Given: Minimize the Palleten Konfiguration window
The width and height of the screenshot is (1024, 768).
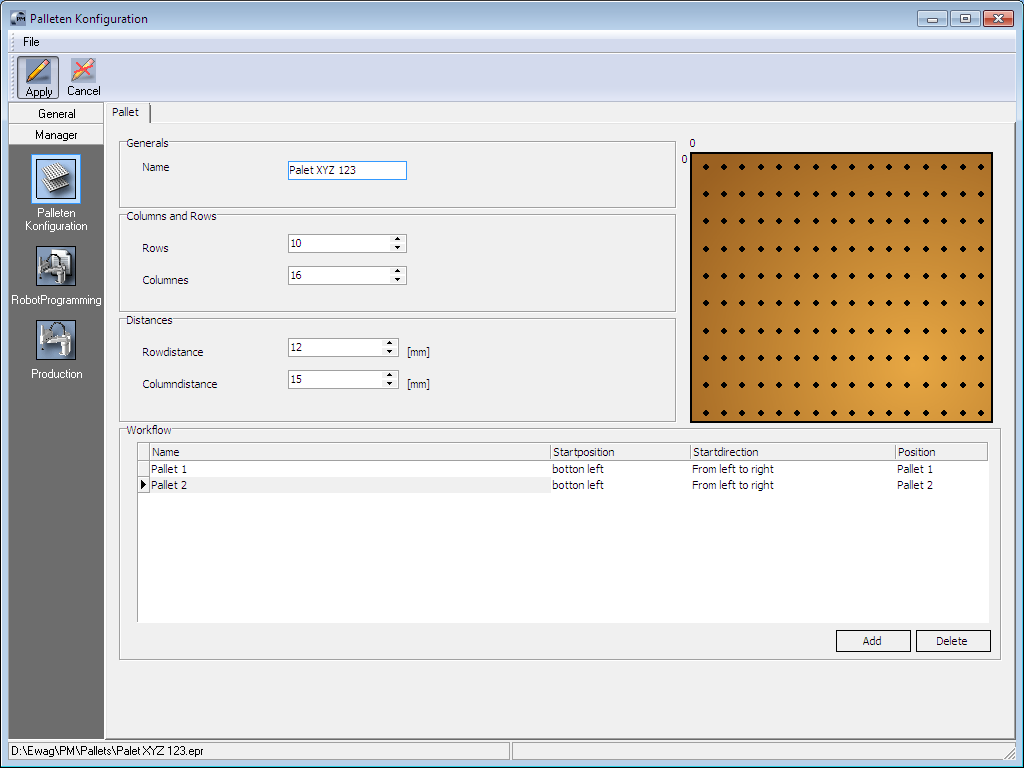Looking at the screenshot, I should 933,19.
